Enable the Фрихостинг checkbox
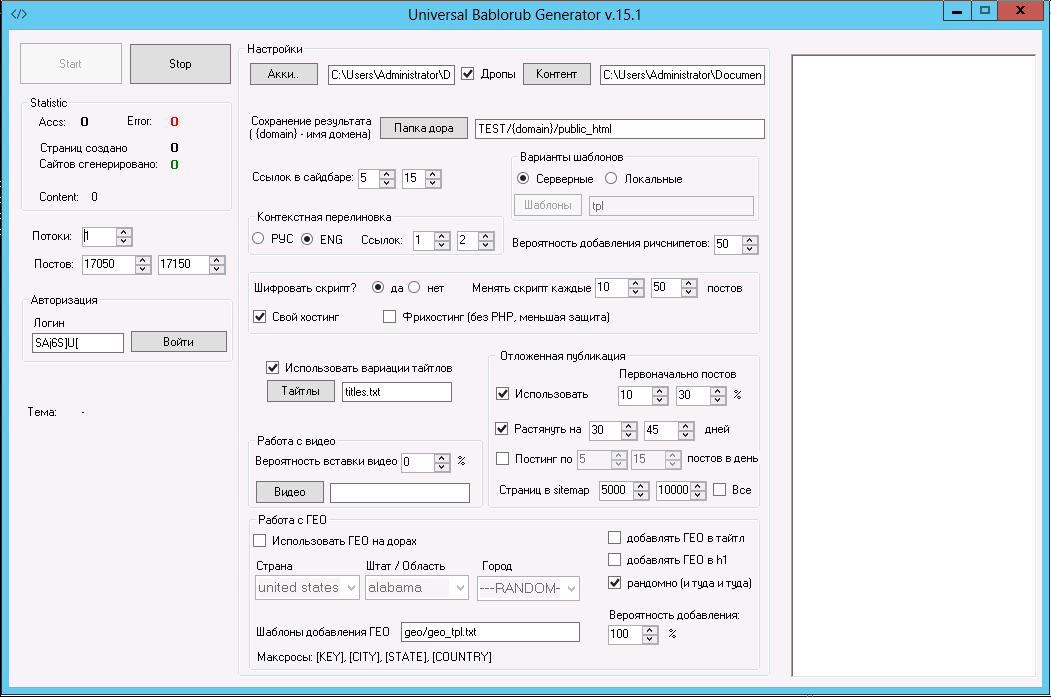Image resolution: width=1051 pixels, height=697 pixels. pos(389,316)
